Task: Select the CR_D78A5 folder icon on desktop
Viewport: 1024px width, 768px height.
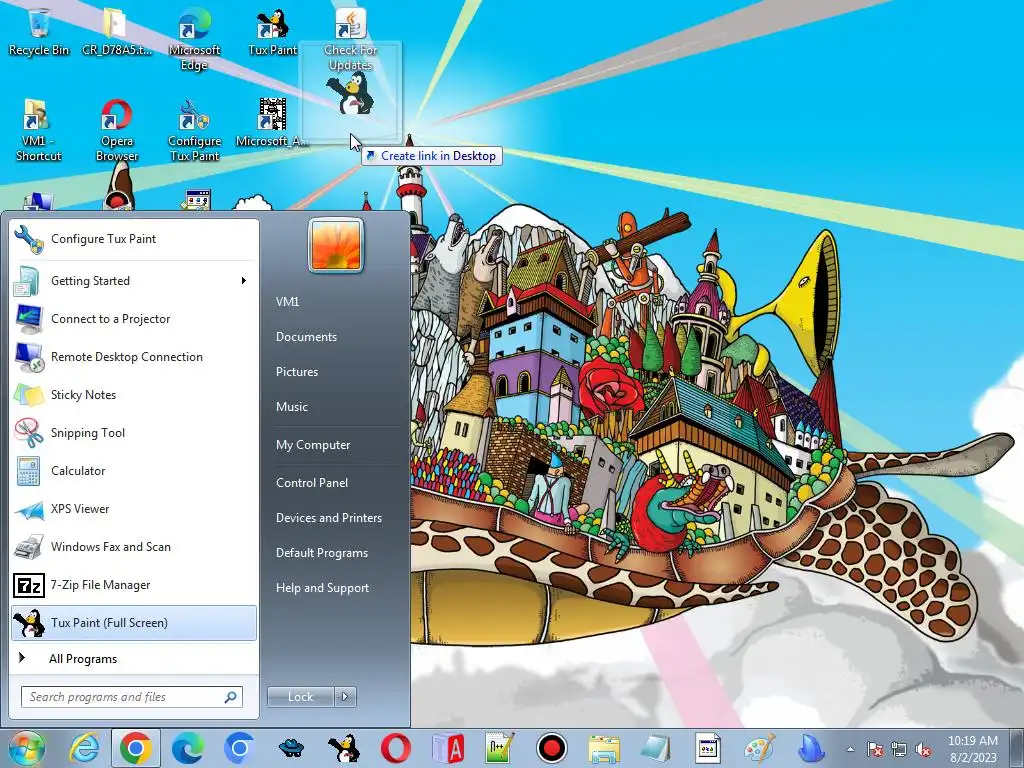Action: click(116, 31)
